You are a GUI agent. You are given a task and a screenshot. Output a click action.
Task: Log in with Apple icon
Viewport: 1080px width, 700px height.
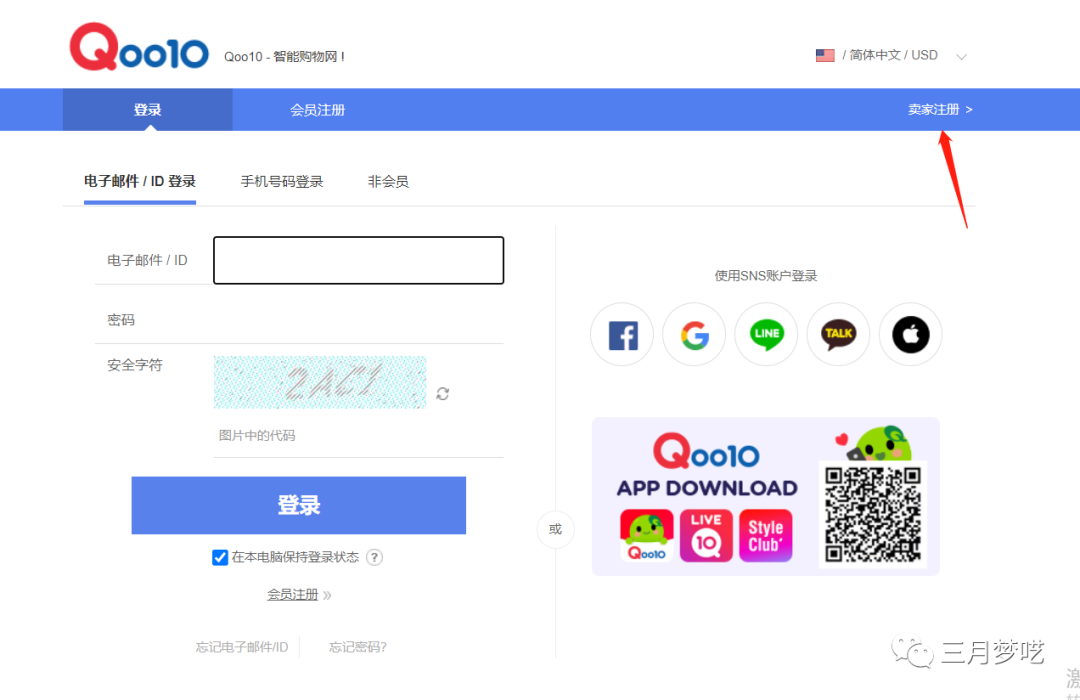click(x=911, y=335)
